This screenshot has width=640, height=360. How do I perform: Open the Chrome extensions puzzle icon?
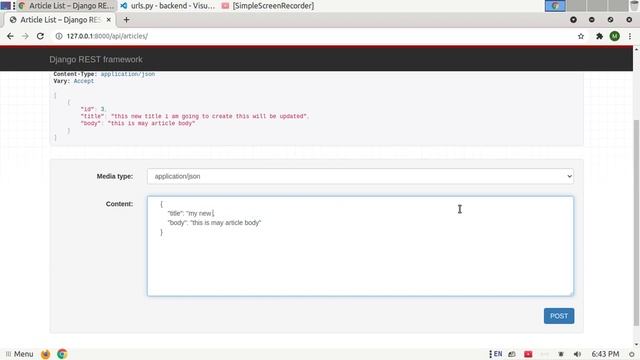(x=599, y=36)
